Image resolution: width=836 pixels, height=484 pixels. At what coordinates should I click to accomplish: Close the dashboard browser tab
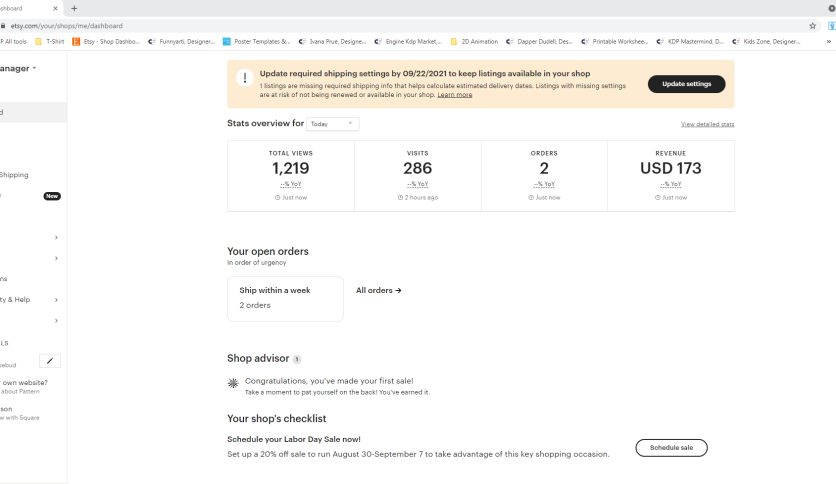tap(55, 9)
